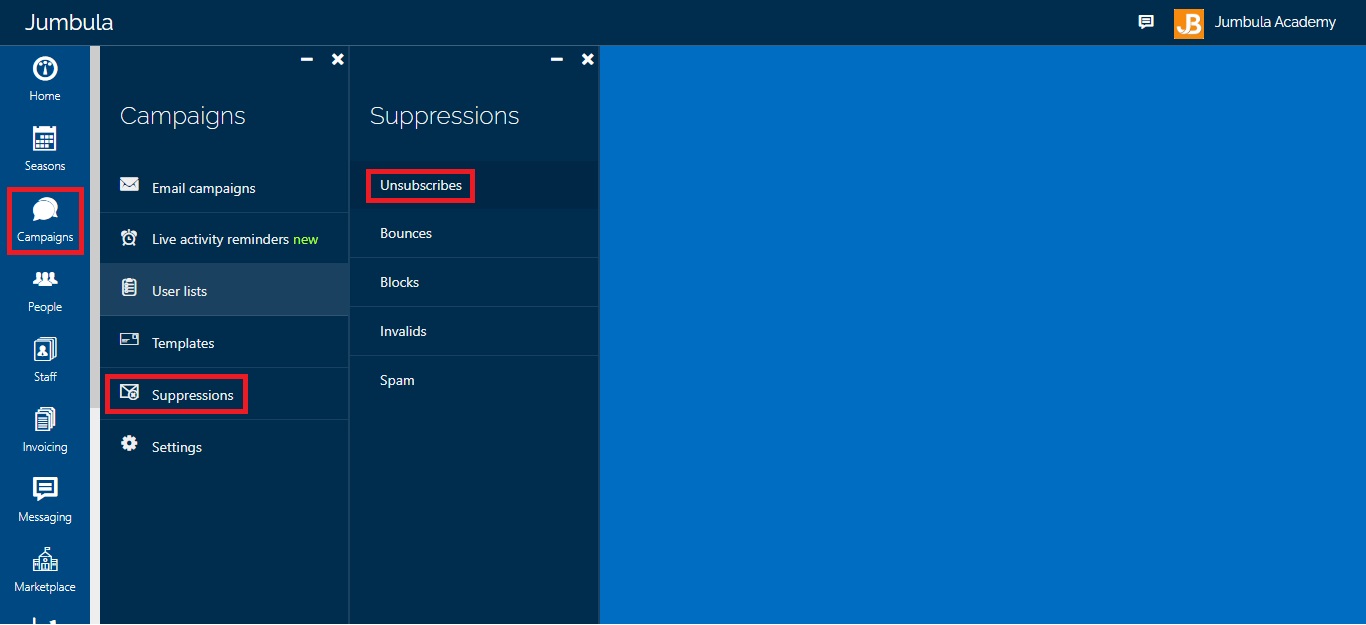Open campaign Settings menu item

point(224,447)
